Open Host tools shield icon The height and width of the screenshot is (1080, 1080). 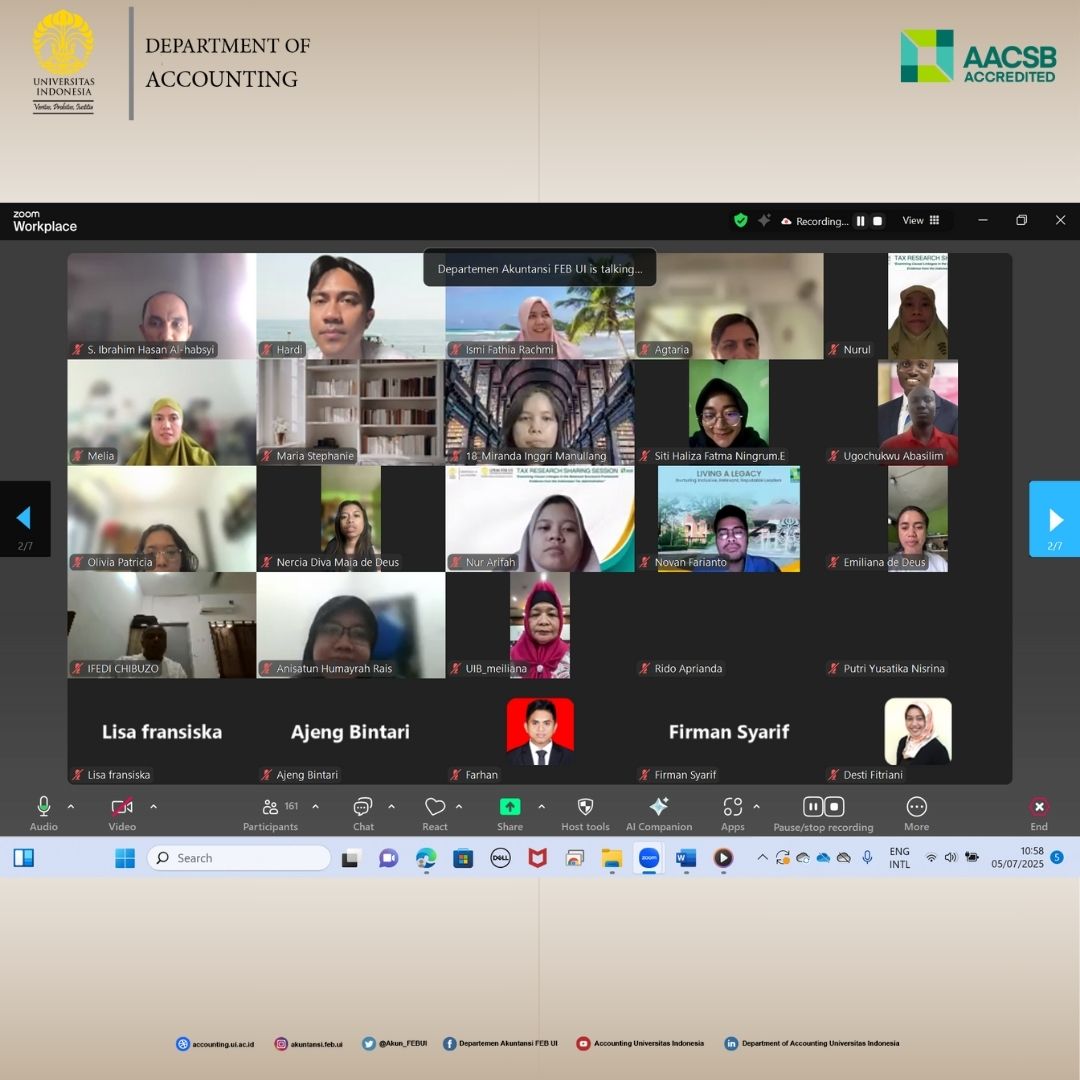(585, 808)
